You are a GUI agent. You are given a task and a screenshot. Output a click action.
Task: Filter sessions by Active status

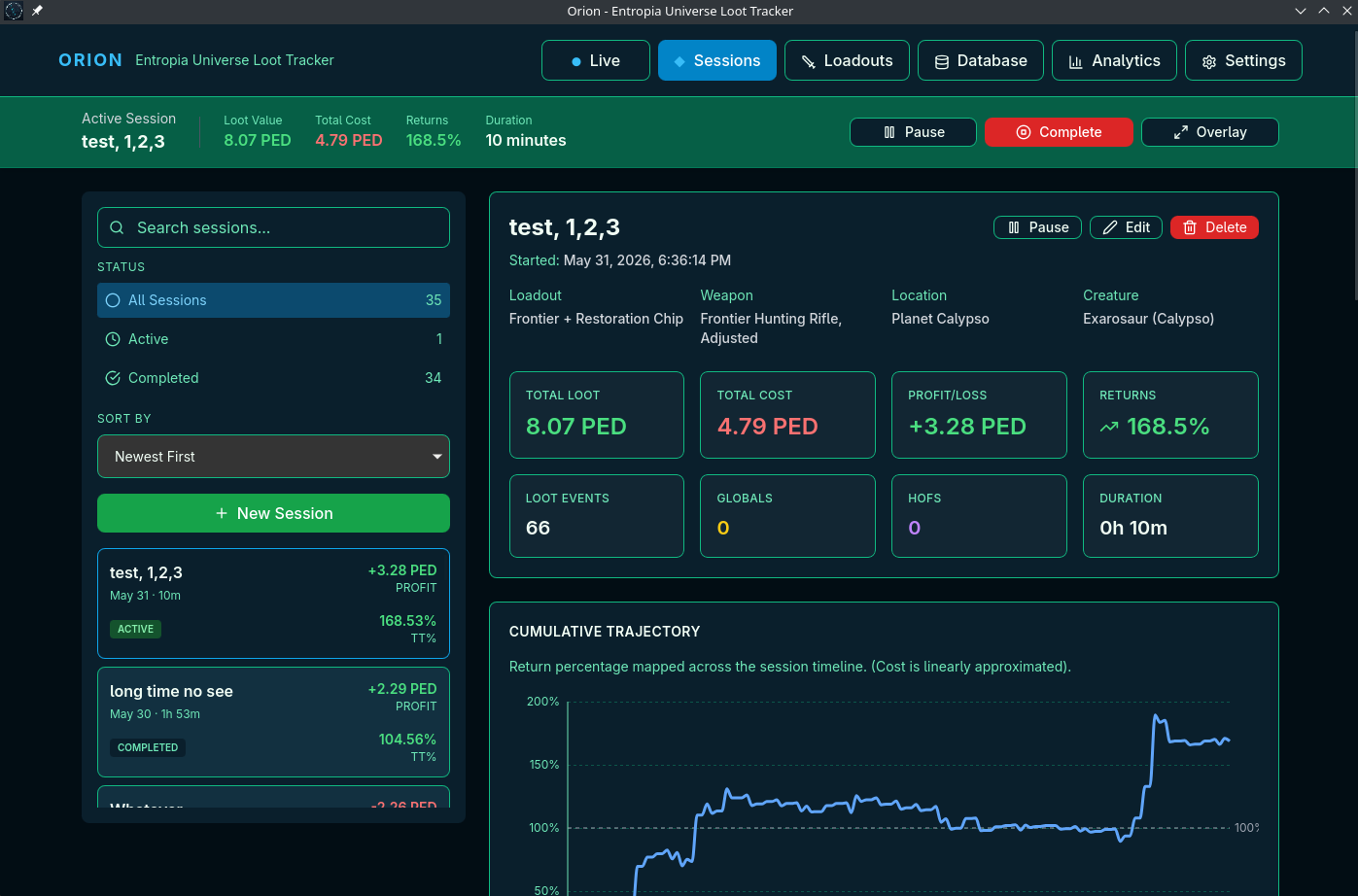tap(273, 339)
